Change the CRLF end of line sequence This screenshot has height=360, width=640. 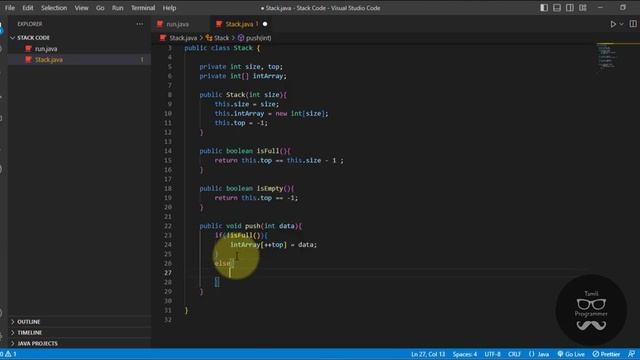(x=514, y=354)
